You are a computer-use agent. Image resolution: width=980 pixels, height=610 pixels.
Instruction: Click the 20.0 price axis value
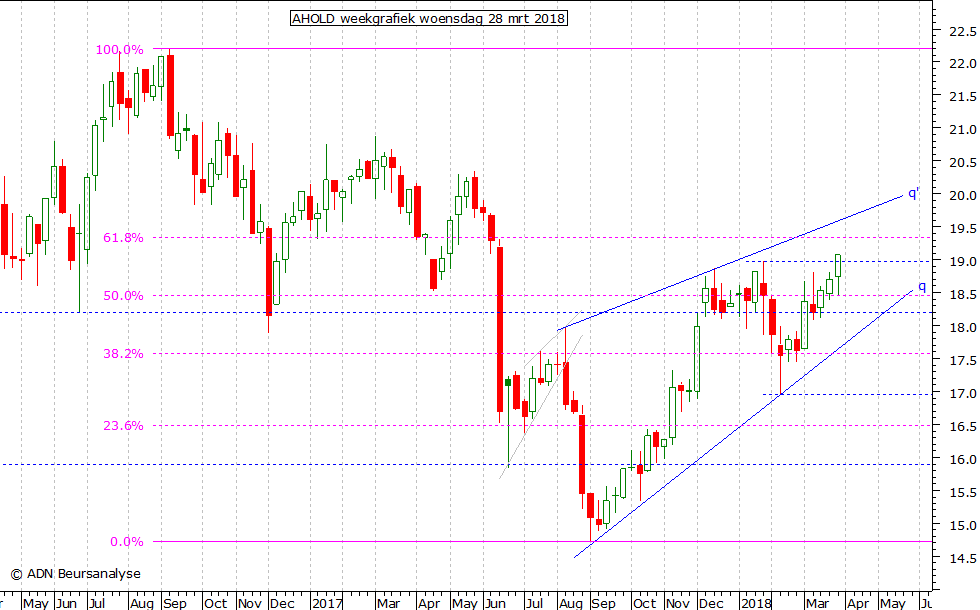[x=962, y=196]
